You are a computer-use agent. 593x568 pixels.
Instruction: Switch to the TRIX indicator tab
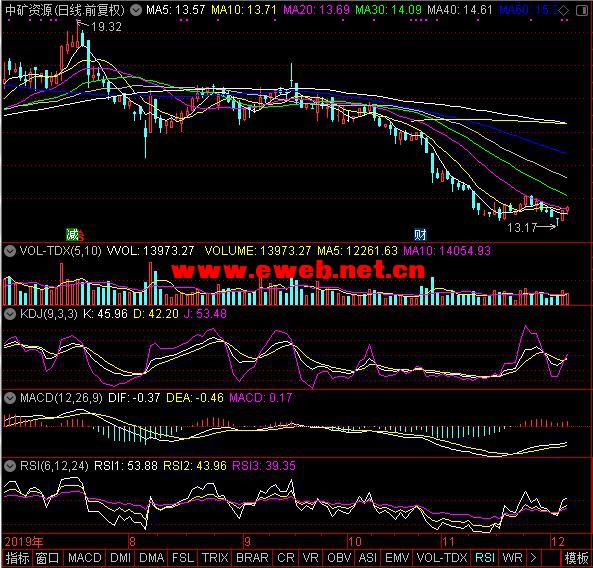pyautogui.click(x=215, y=558)
